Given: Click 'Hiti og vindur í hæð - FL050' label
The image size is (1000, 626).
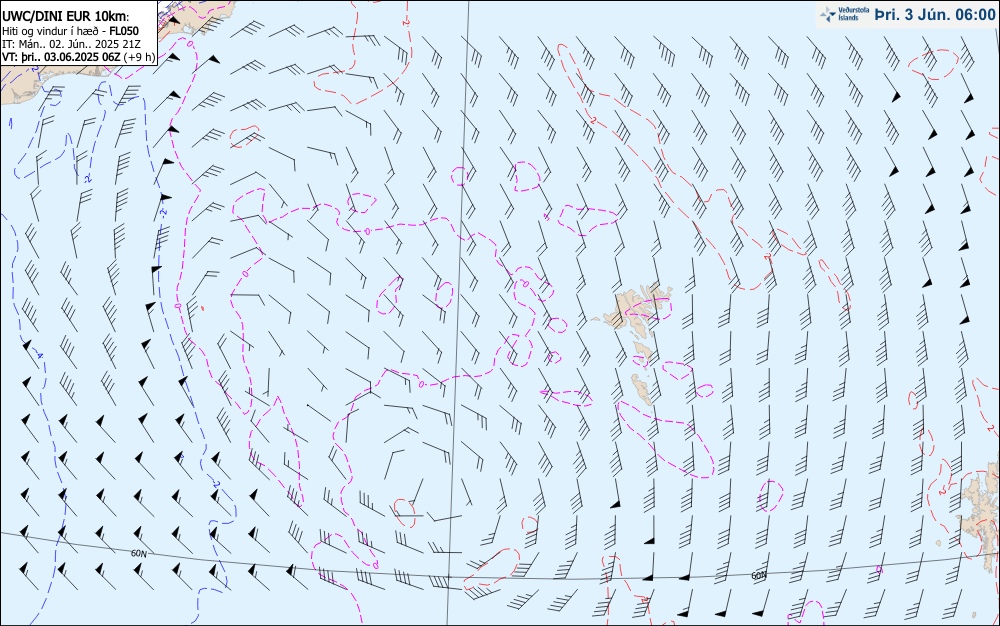Looking at the screenshot, I should coord(70,31).
